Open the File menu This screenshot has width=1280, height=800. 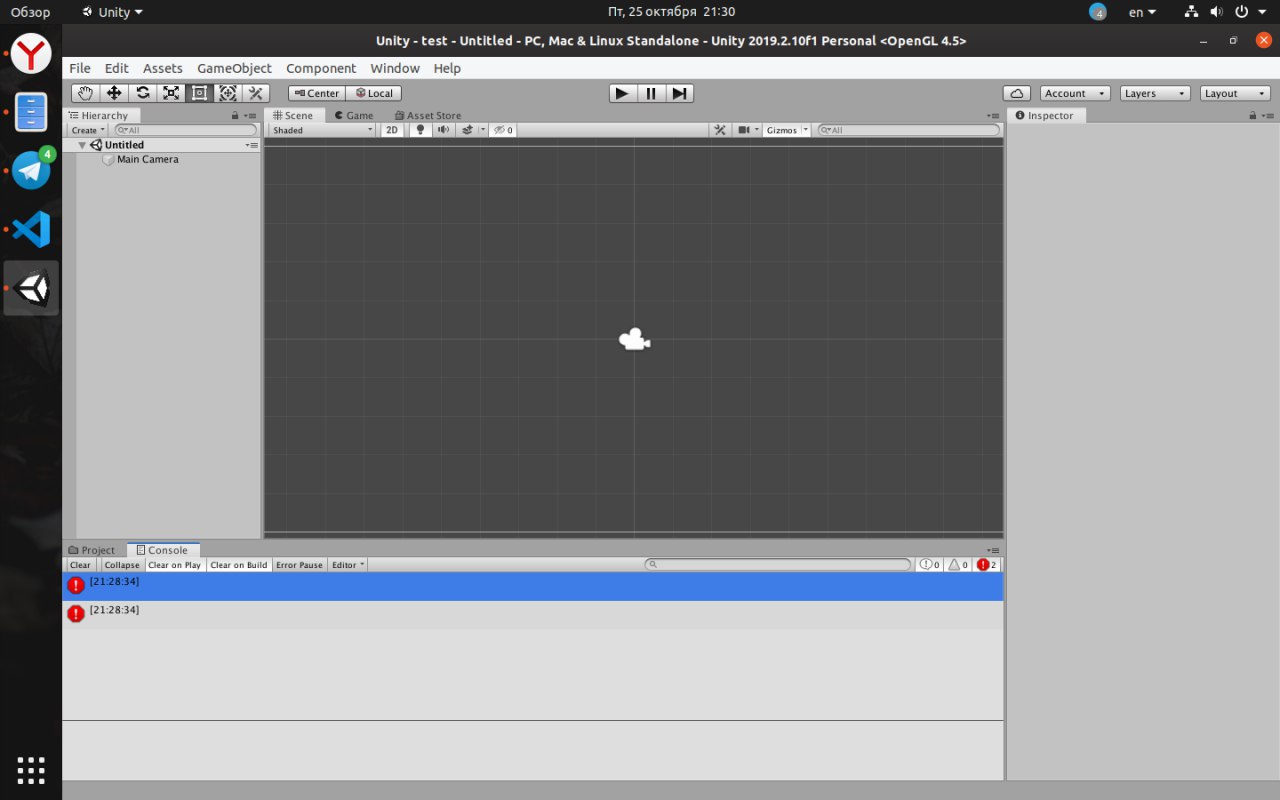[80, 68]
